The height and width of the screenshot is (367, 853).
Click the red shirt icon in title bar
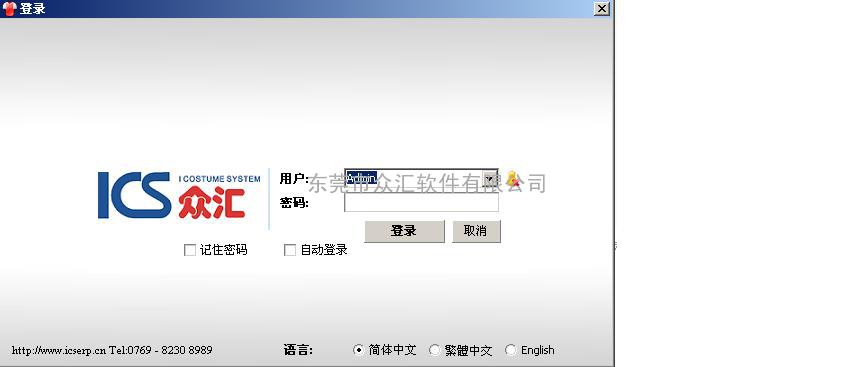9,9
